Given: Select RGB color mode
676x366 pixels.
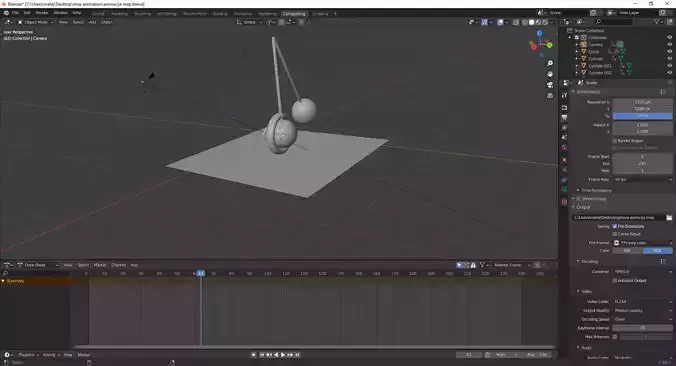Looking at the screenshot, I should click(657, 250).
